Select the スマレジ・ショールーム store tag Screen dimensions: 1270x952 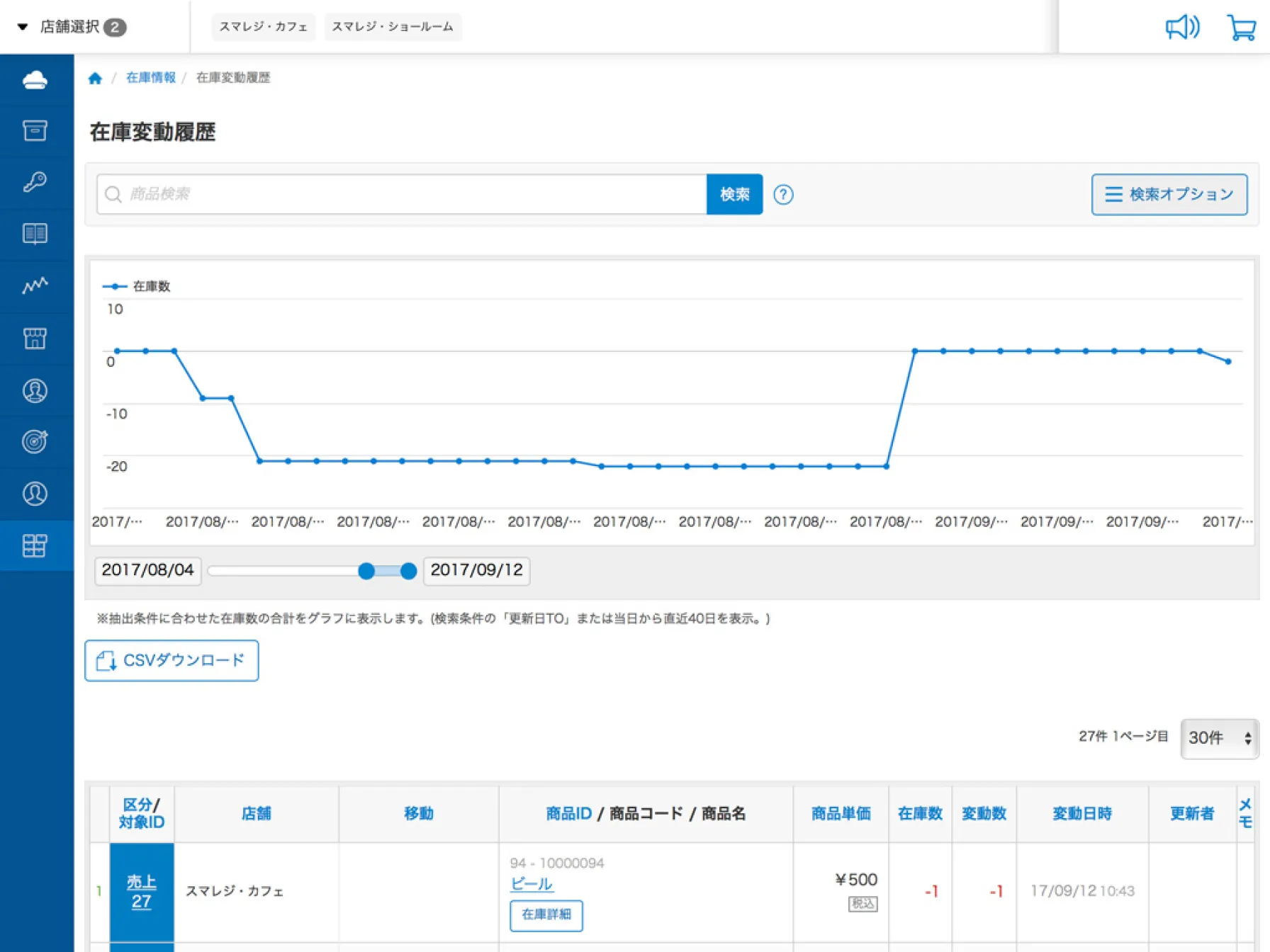pos(393,27)
